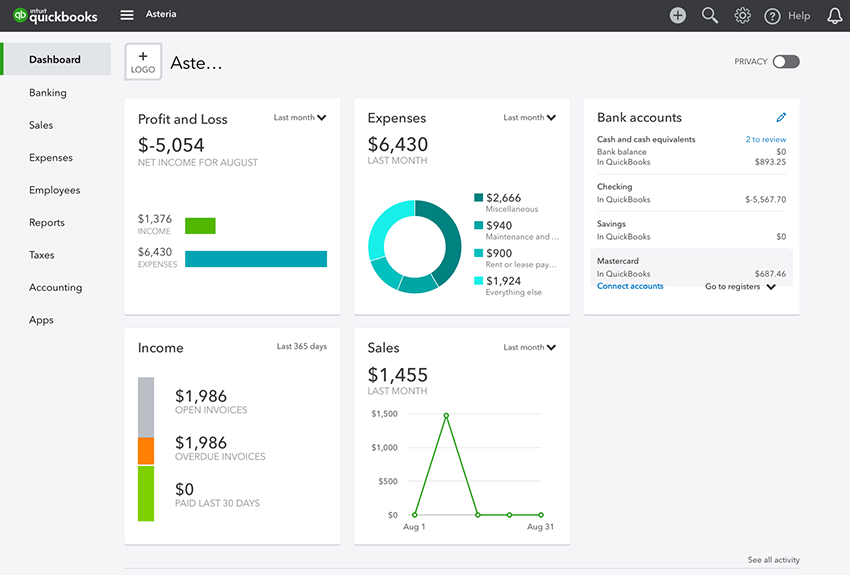This screenshot has width=850, height=575.
Task: Click the plus Create icon in header
Action: 678,15
